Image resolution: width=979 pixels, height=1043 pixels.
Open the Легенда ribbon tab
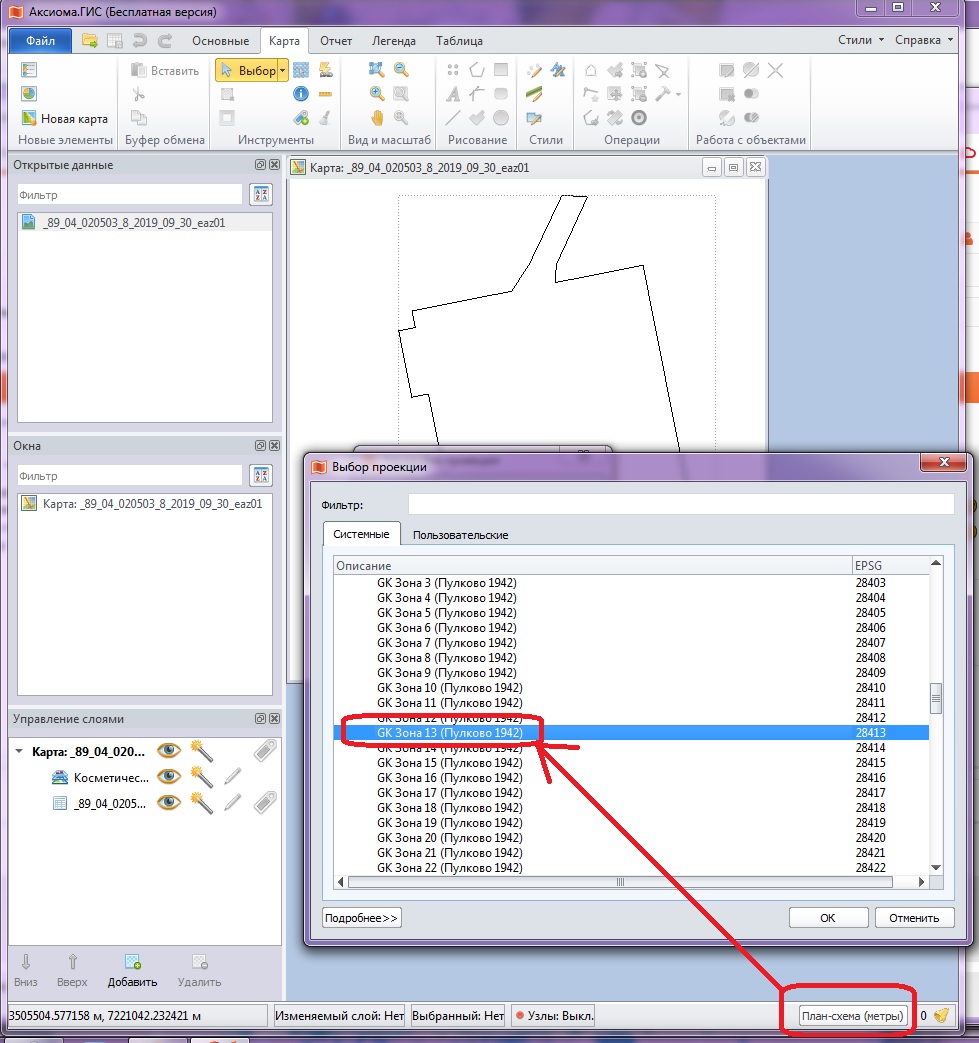click(394, 41)
